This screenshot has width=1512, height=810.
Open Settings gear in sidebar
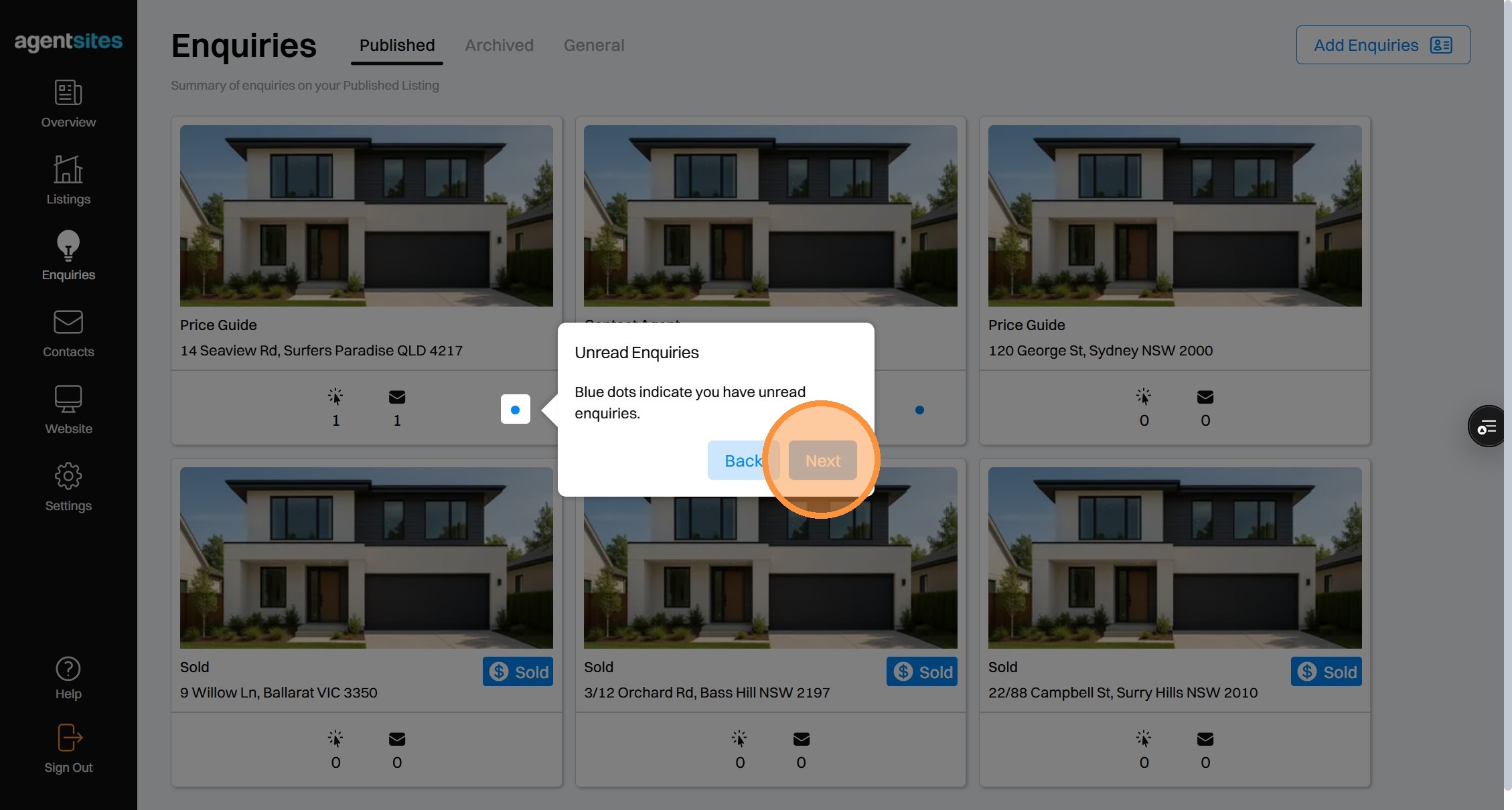(x=68, y=477)
